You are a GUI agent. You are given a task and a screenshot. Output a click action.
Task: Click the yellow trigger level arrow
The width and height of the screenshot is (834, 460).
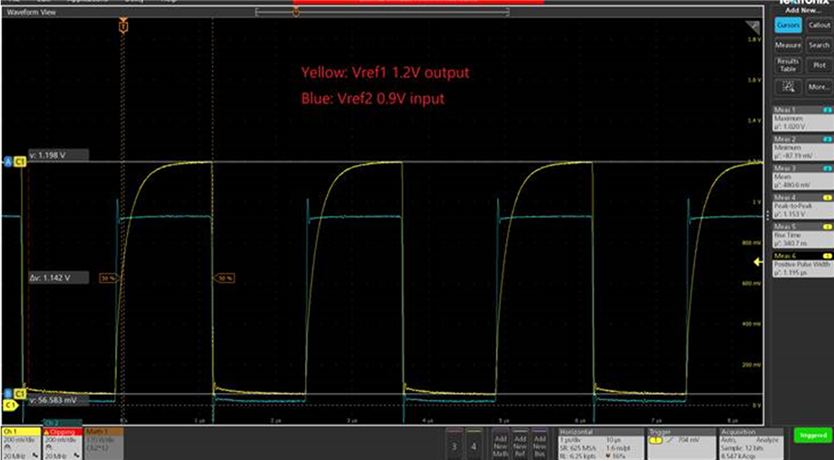coord(758,262)
